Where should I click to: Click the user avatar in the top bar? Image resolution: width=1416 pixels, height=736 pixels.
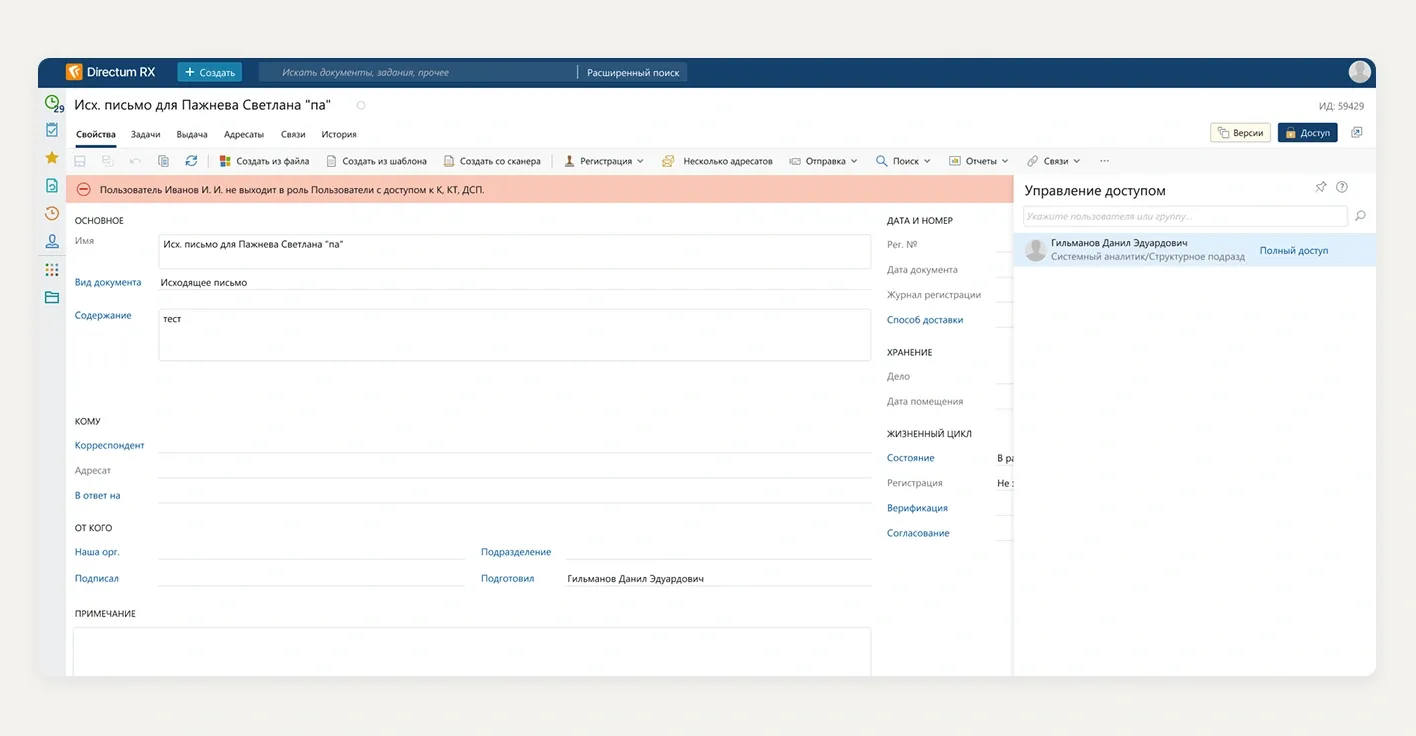(1359, 72)
